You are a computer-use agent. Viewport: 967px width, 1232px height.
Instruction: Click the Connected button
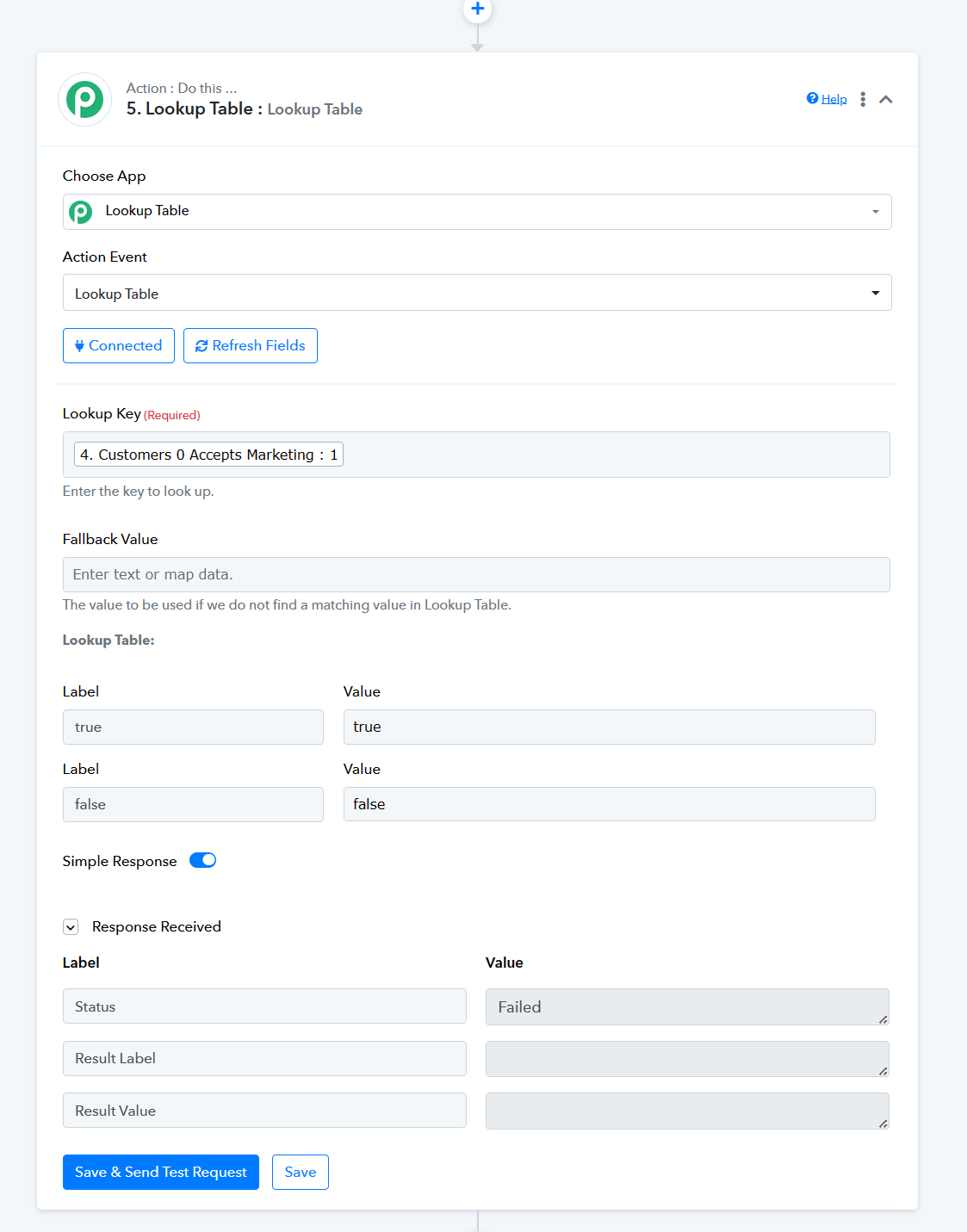(119, 345)
